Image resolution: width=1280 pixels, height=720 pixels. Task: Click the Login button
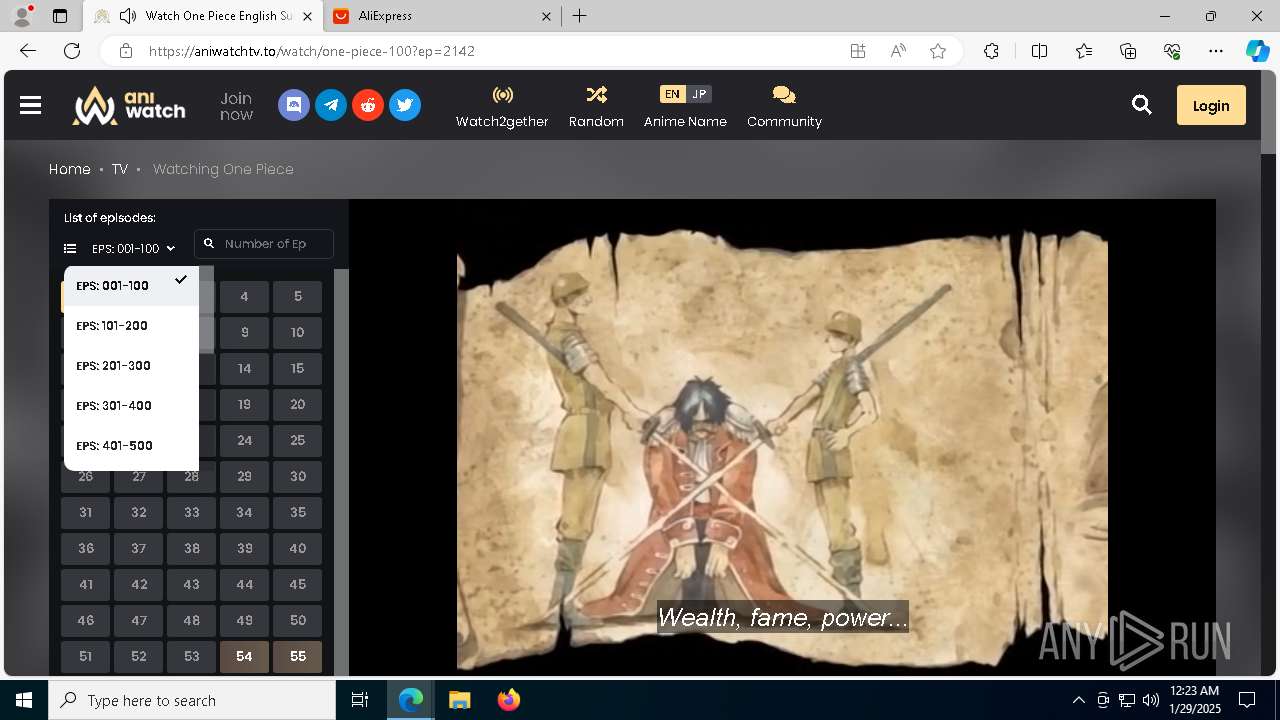(1211, 105)
